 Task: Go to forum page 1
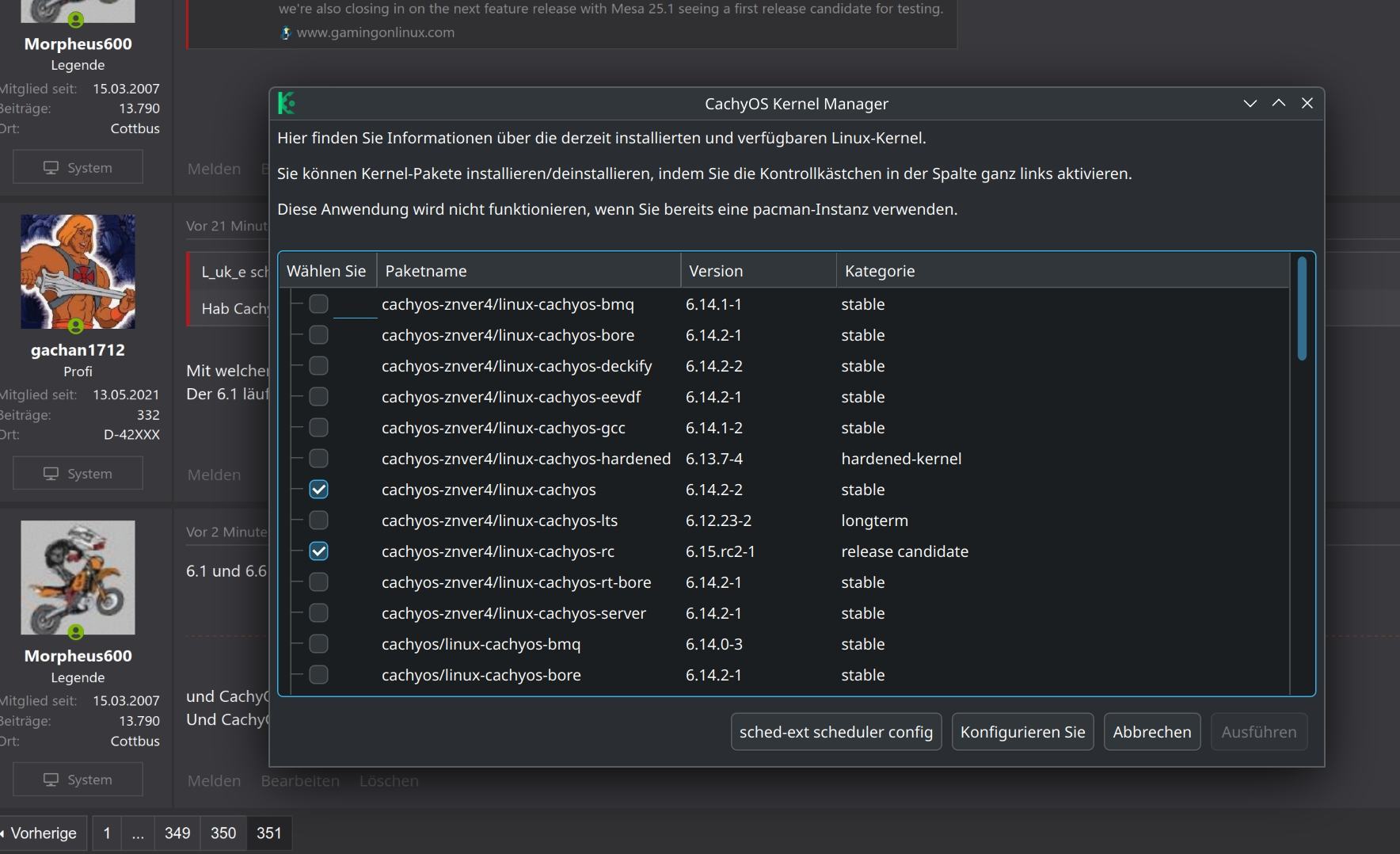pyautogui.click(x=107, y=833)
